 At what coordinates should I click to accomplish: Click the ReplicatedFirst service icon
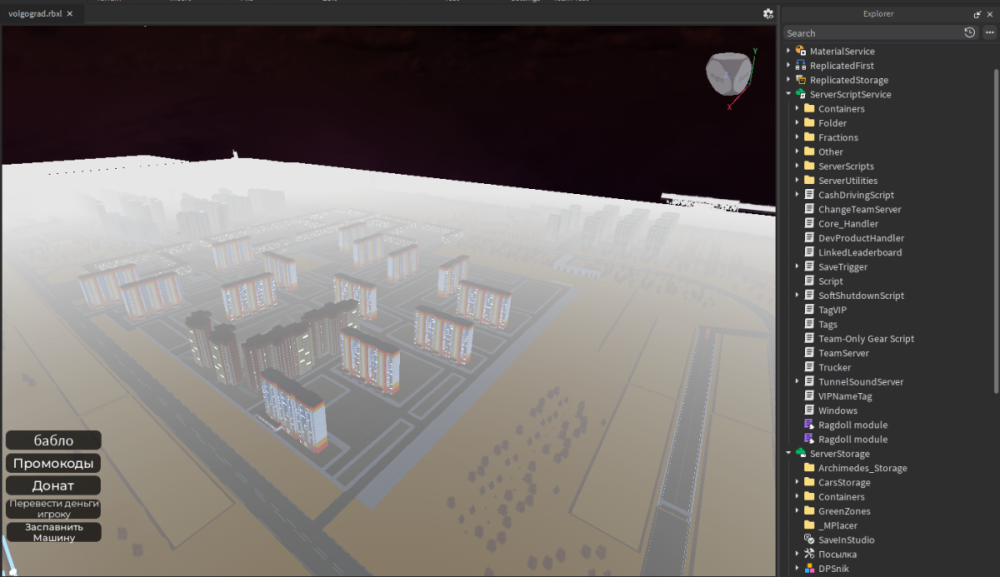click(800, 65)
